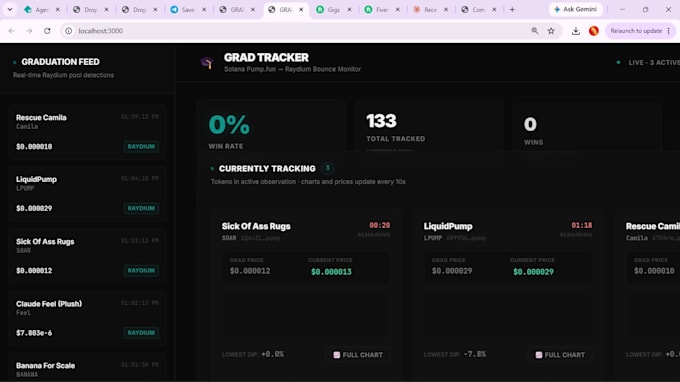680x382 pixels.
Task: Open the Chrome three-dot menu
Action: click(669, 31)
